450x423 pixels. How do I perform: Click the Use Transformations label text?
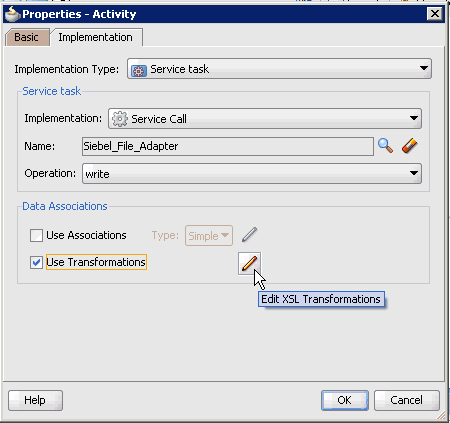point(96,262)
